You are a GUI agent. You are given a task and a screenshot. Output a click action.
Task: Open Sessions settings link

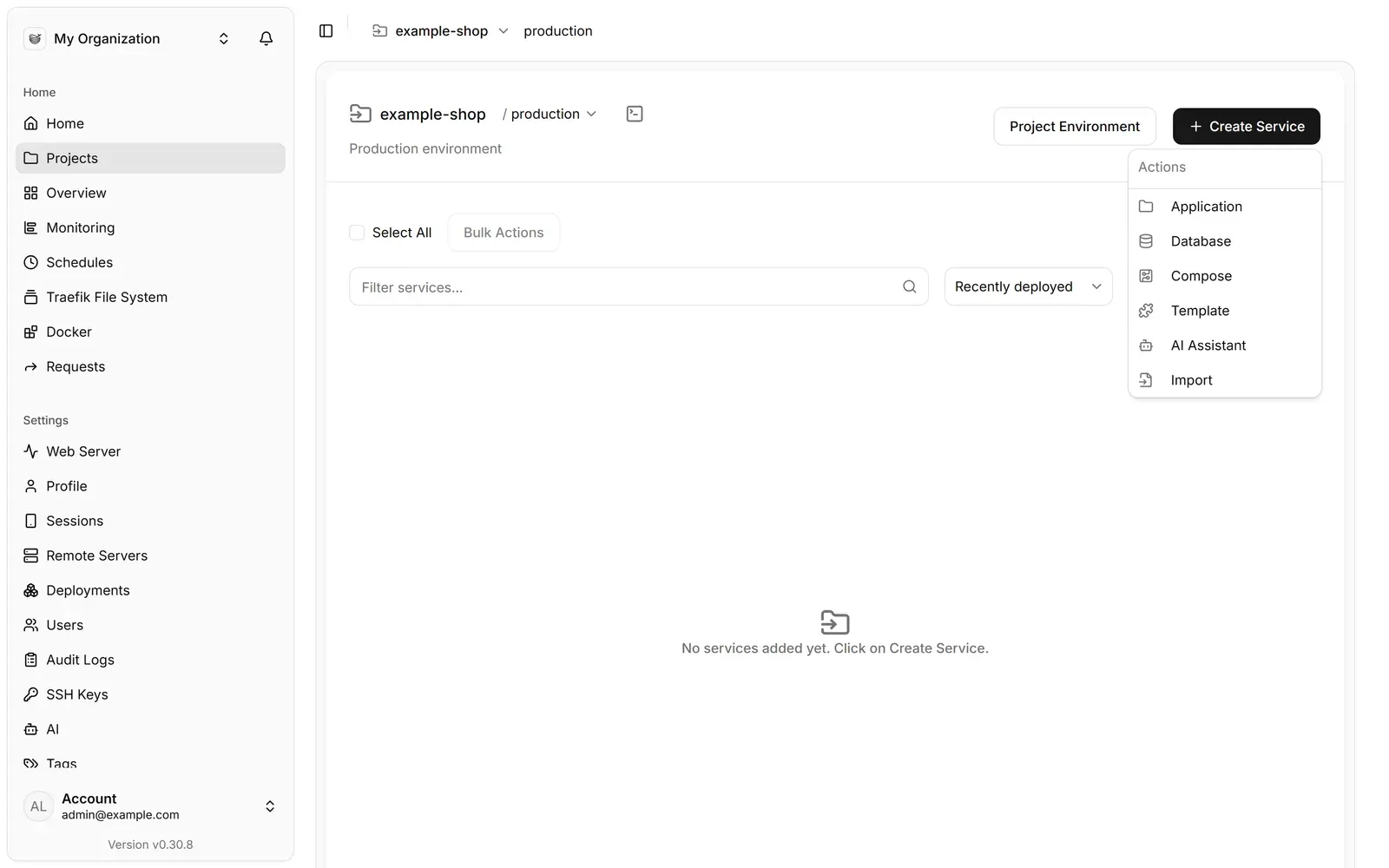click(x=150, y=521)
